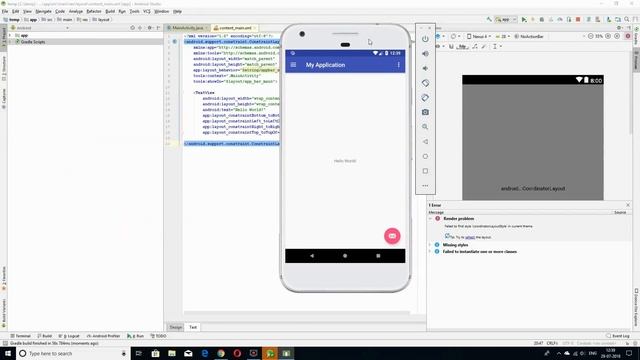
Task: Click the Make Project hammer icon
Action: coord(489,20)
